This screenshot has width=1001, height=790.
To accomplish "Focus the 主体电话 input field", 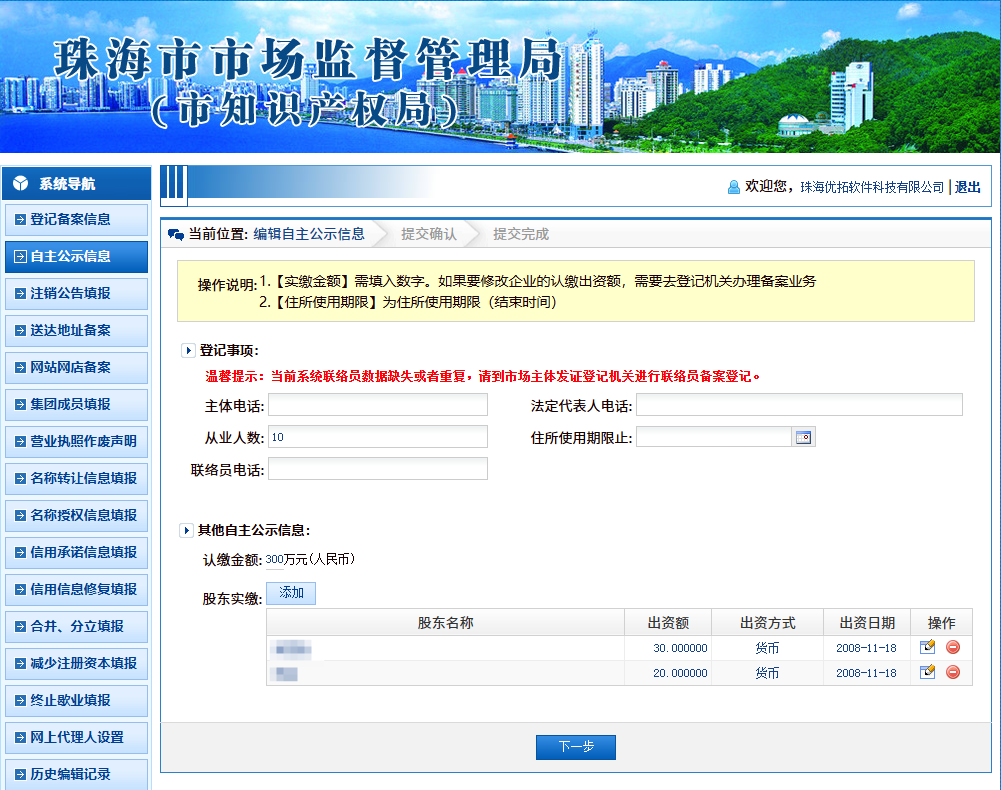I will tap(377, 405).
